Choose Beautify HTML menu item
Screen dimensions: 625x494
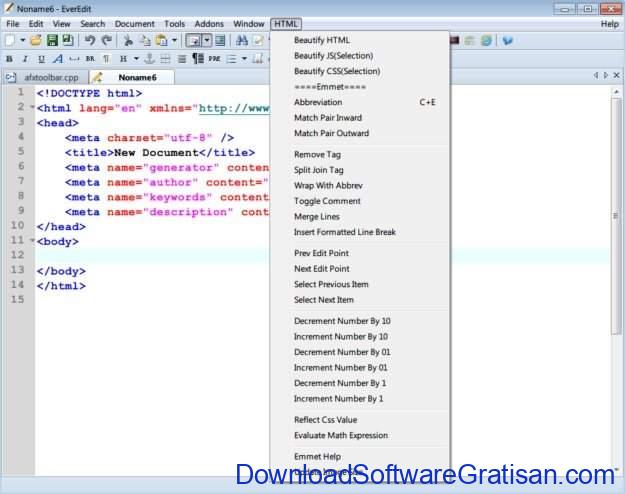[360, 40]
